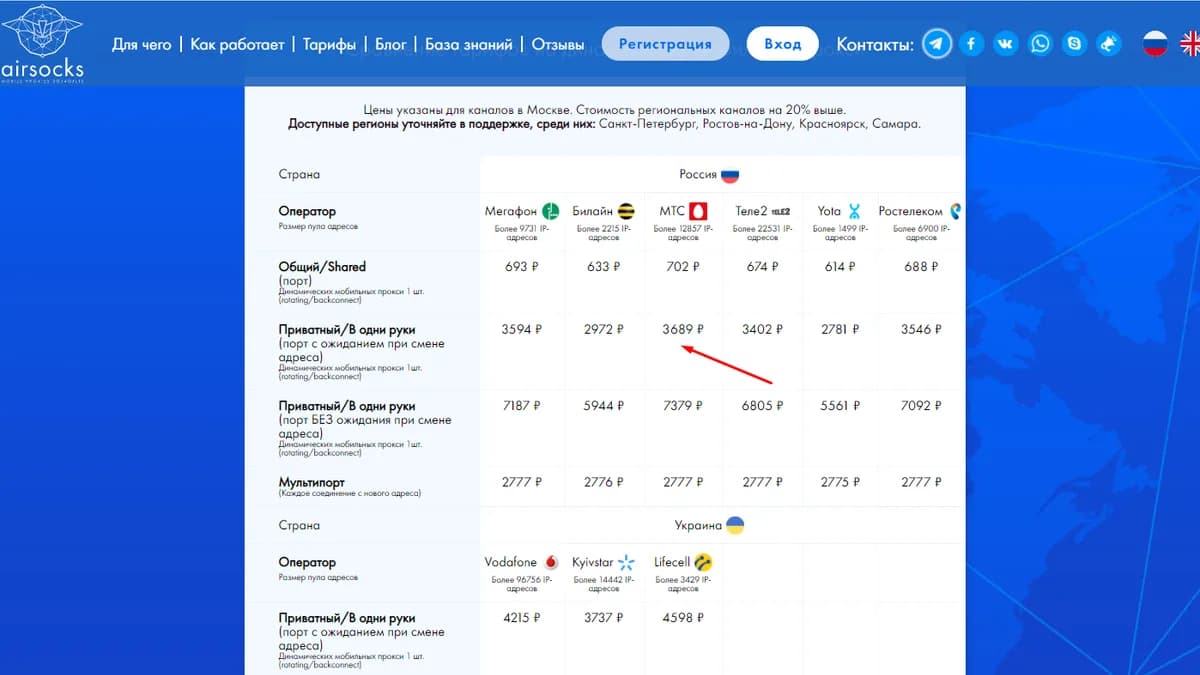Open the Skype contact icon
Screen dimensions: 1200x675
[x=1074, y=44]
